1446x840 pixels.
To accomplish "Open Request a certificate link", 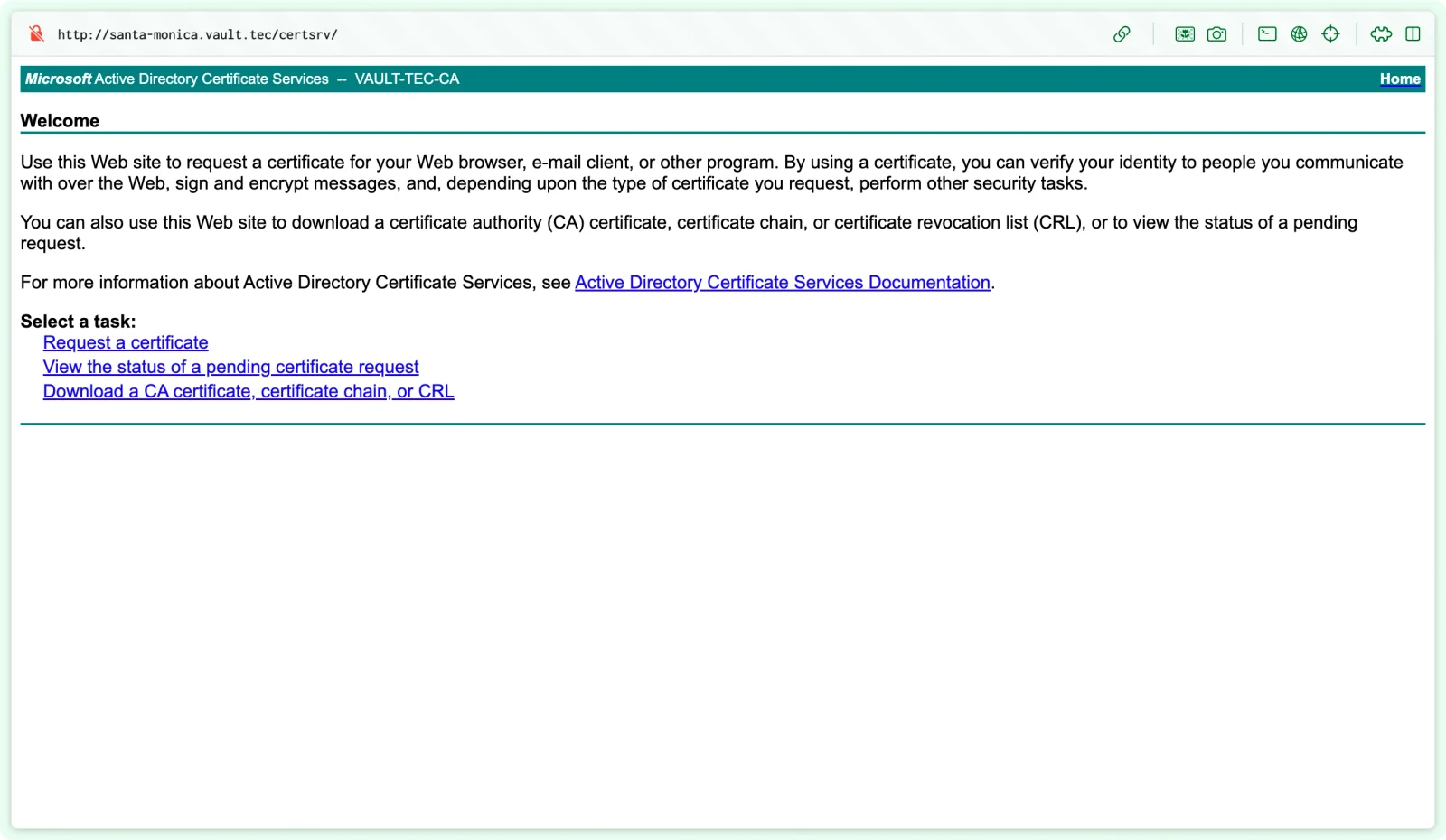I will pos(126,342).
